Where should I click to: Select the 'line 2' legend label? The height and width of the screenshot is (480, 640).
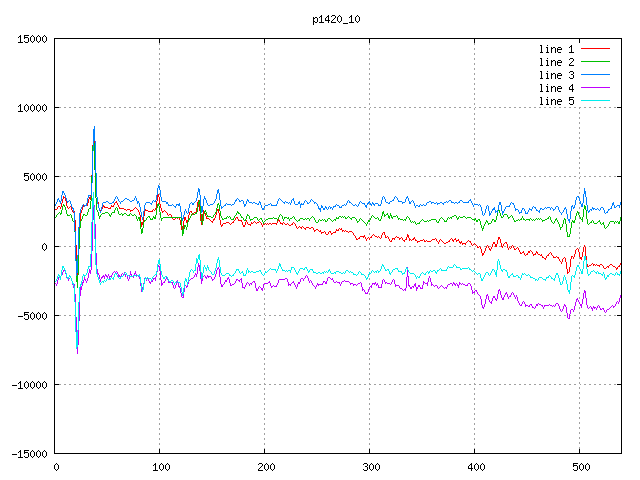click(x=557, y=62)
